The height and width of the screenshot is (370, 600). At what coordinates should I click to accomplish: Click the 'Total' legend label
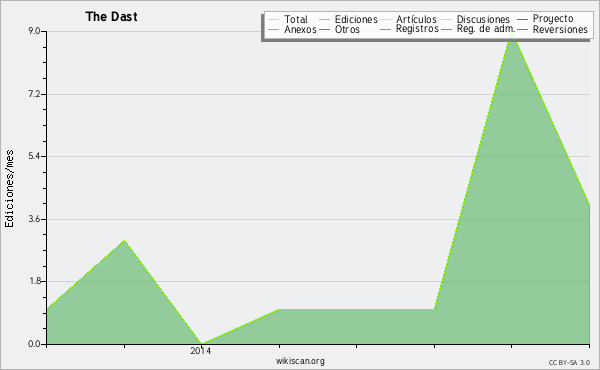[x=296, y=19]
